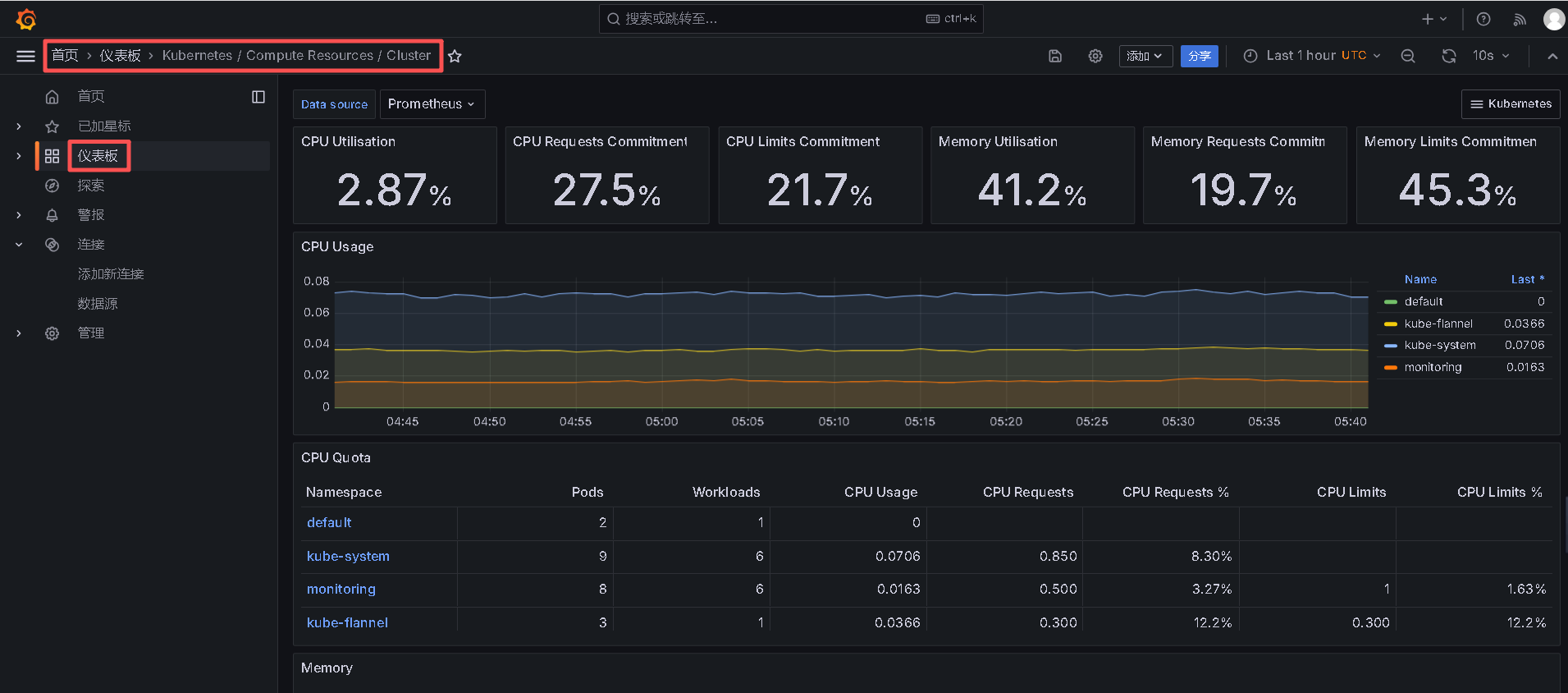Toggle monitoring series in legend

click(1433, 367)
